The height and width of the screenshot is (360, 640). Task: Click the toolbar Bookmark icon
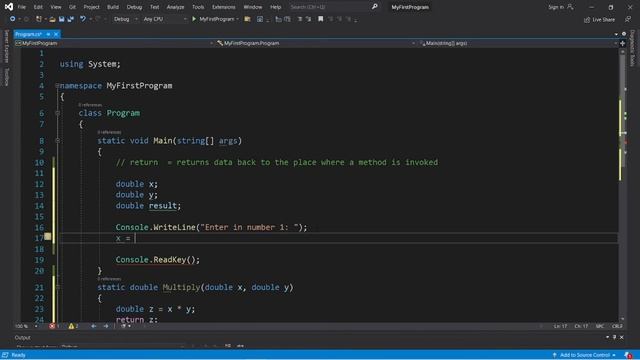tap(320, 19)
